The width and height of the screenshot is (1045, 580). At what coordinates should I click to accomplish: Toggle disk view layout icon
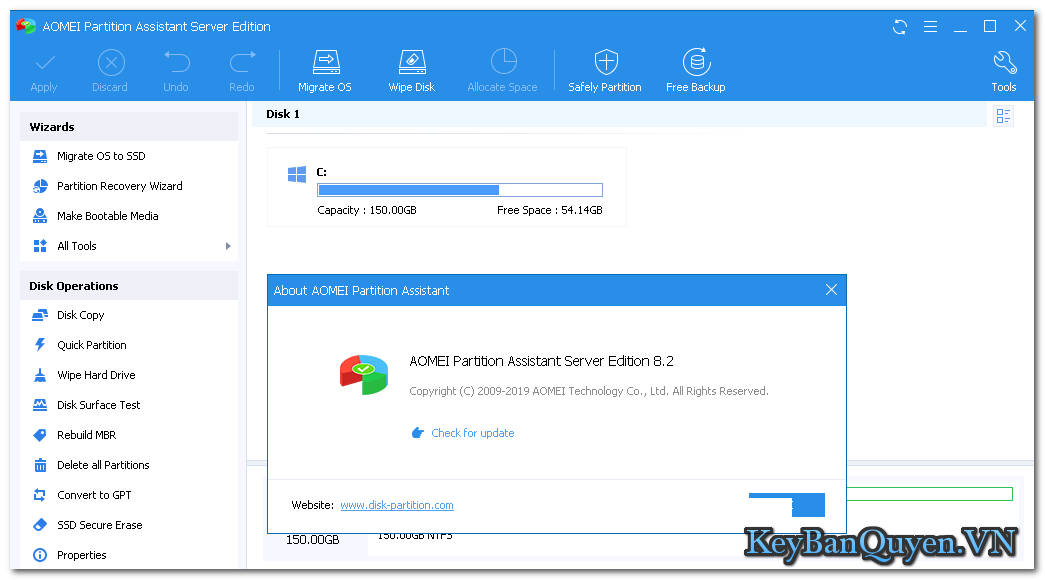click(1003, 116)
